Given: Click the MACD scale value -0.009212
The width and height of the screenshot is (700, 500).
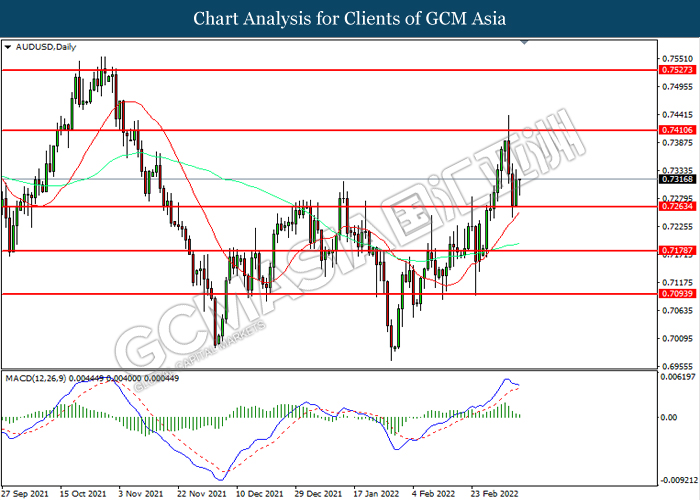Looking at the screenshot, I should tap(678, 481).
